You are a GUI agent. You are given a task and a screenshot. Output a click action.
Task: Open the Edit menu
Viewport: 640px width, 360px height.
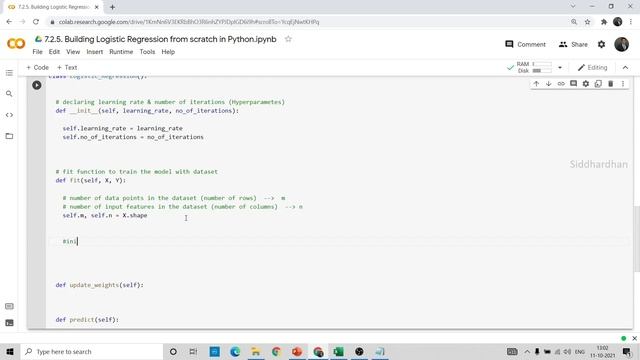pos(54,52)
